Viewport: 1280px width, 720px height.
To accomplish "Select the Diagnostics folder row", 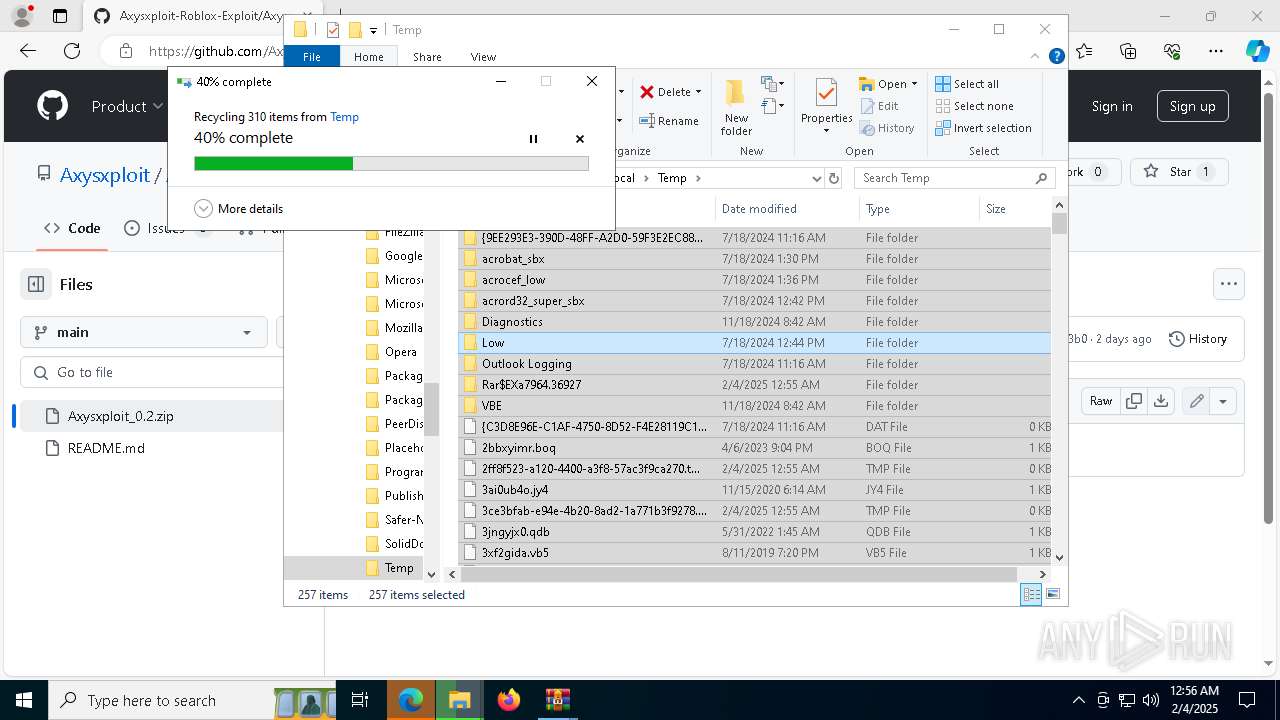I will click(x=755, y=322).
